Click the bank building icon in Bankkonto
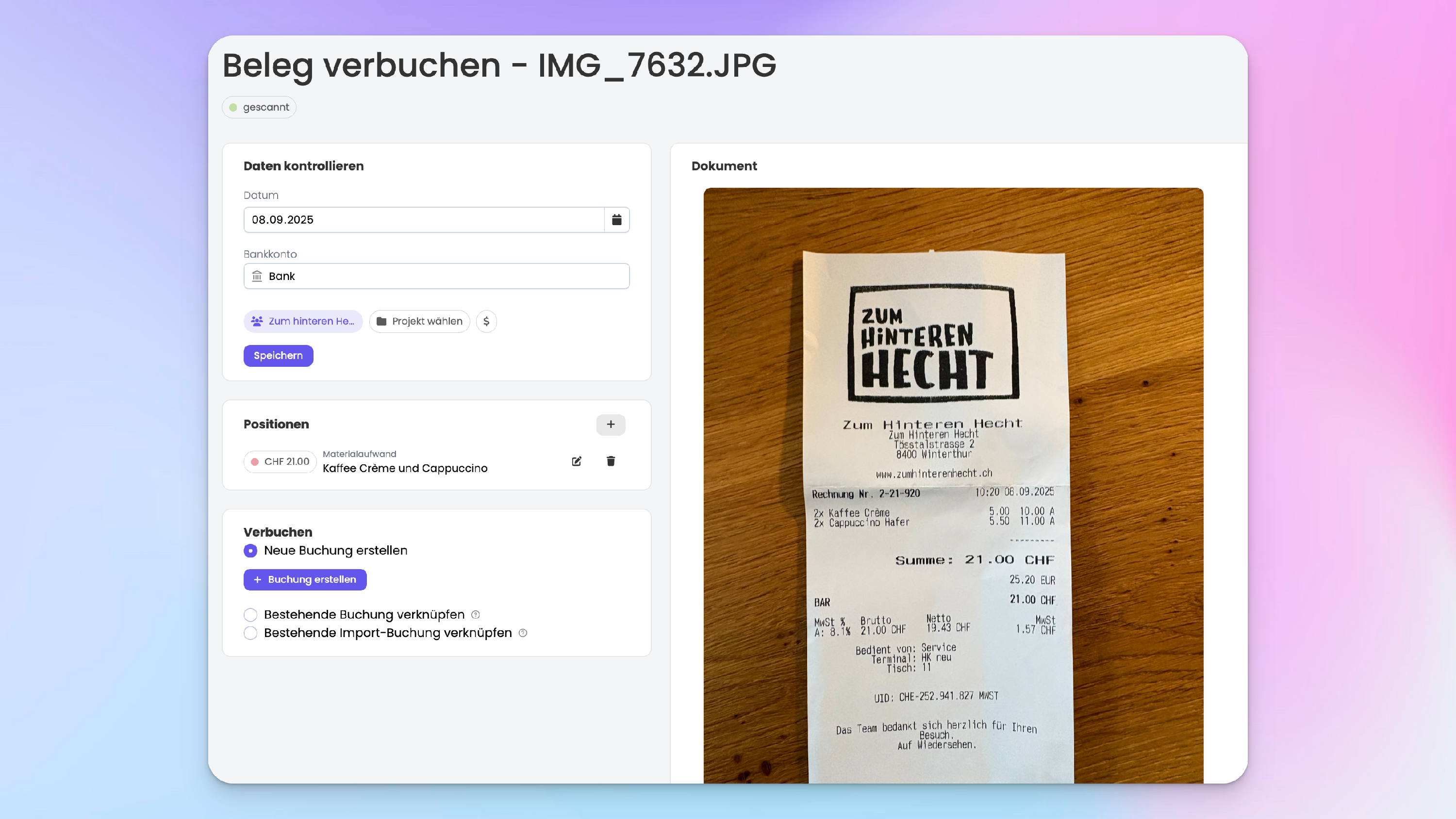 (257, 276)
